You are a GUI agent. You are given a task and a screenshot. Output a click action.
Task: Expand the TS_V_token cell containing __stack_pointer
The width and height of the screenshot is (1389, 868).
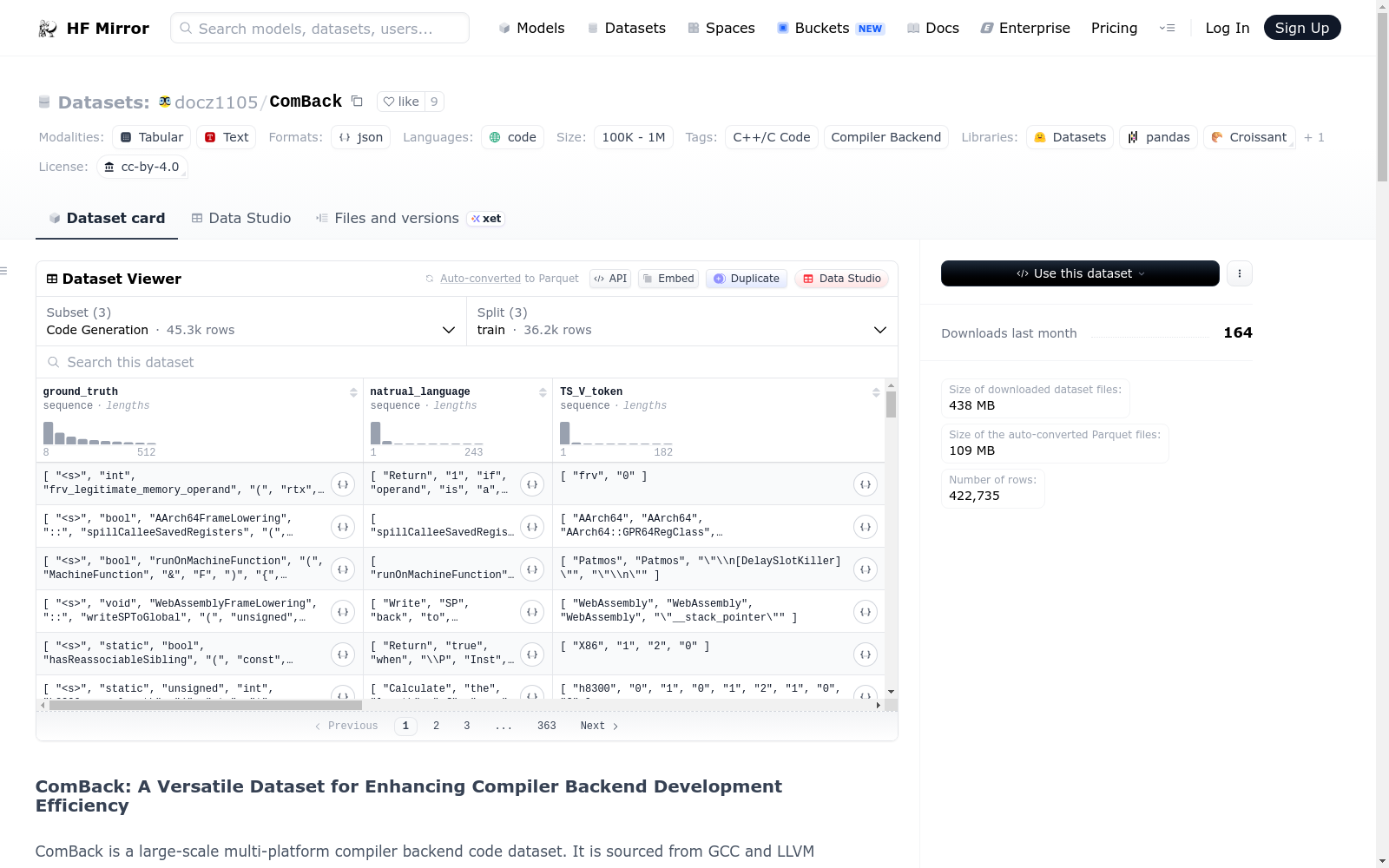point(866,612)
